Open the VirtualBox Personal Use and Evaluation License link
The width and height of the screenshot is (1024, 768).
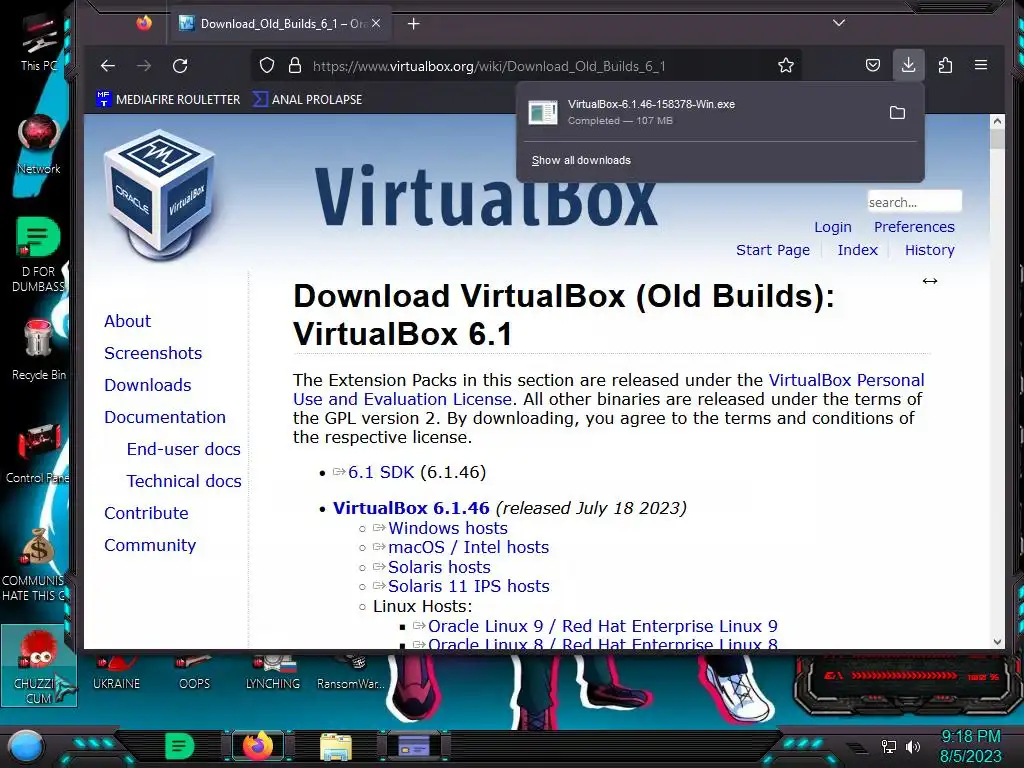click(x=609, y=390)
